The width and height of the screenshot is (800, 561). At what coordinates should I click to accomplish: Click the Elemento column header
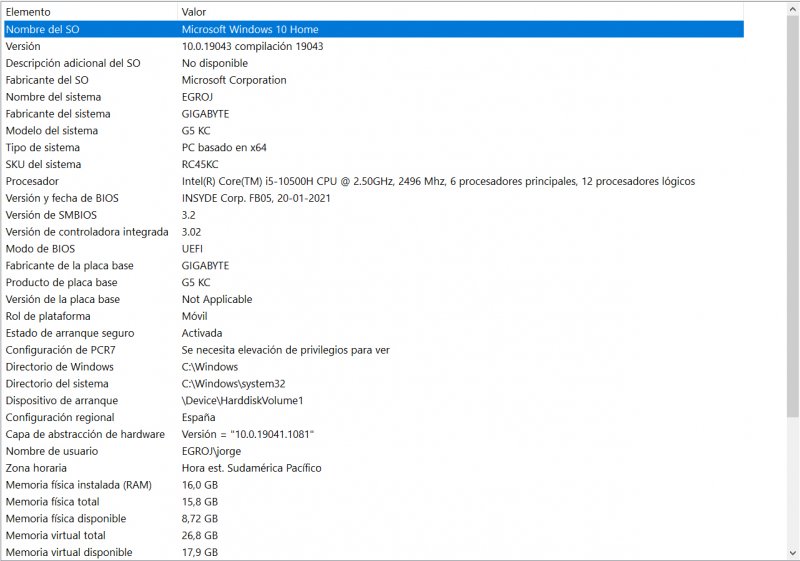click(x=90, y=12)
